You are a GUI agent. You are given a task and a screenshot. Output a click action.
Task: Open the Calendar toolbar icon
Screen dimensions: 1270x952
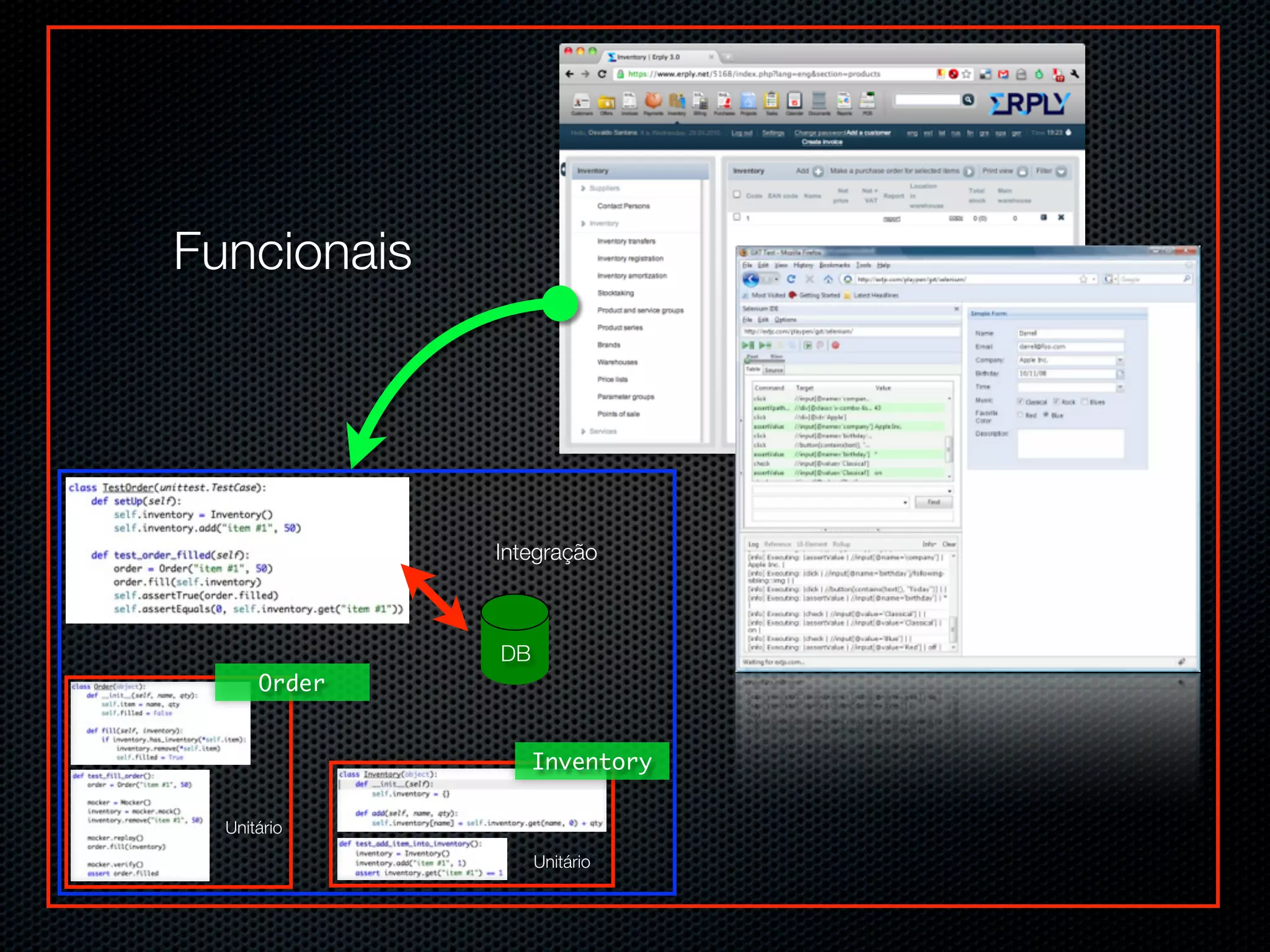[x=794, y=101]
